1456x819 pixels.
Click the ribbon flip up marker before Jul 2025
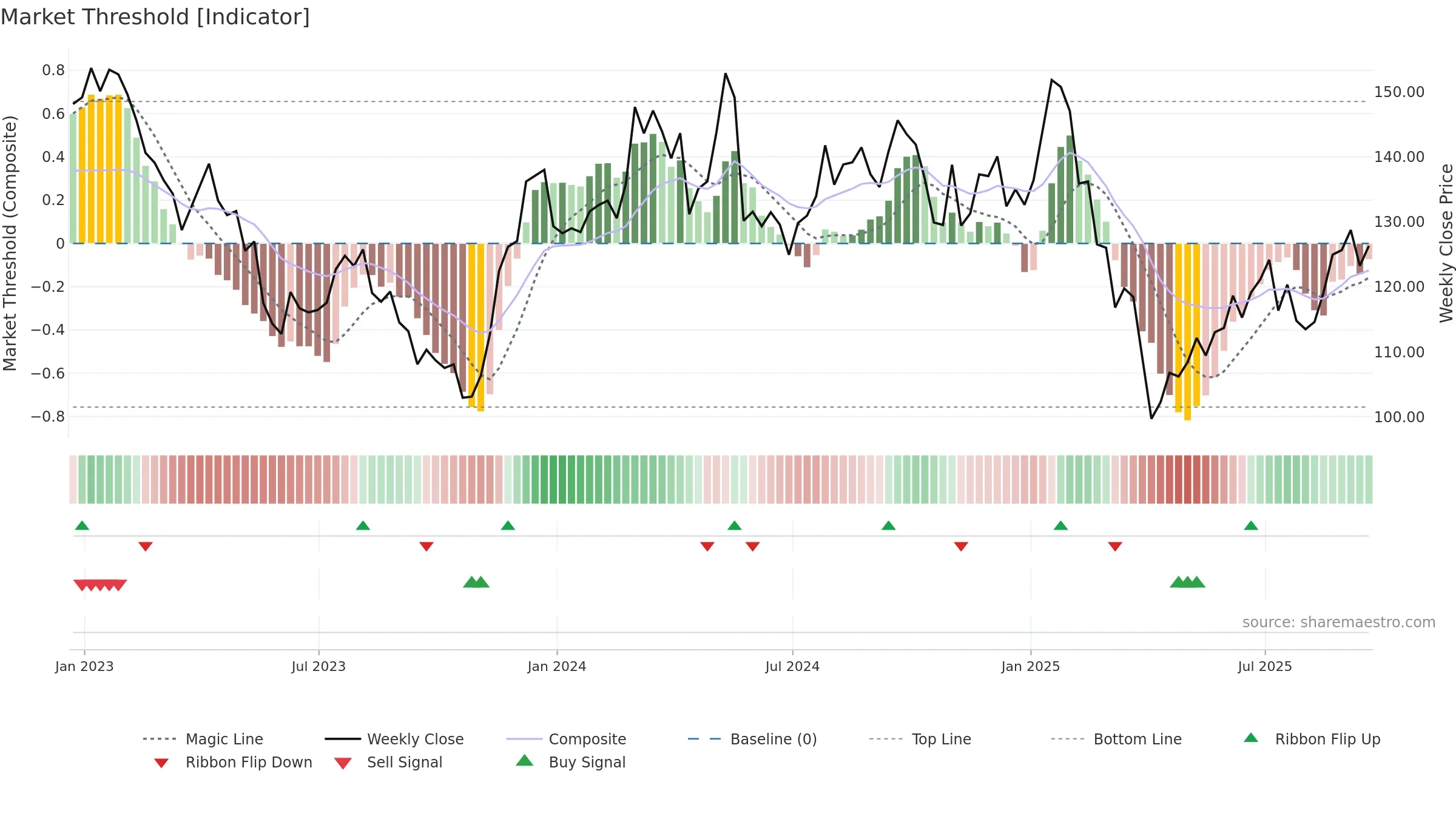[x=1251, y=525]
